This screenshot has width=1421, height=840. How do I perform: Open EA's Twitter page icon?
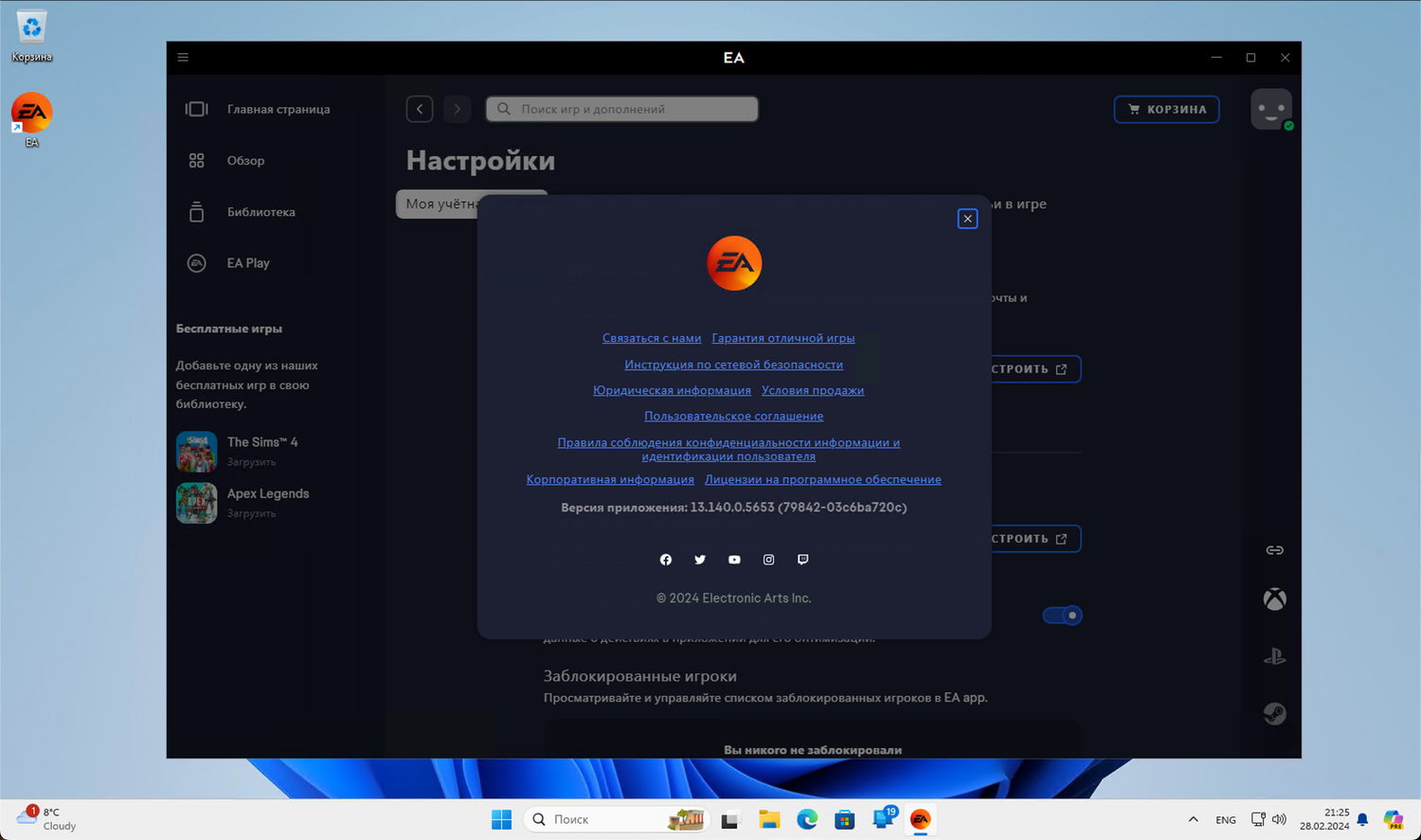point(700,560)
